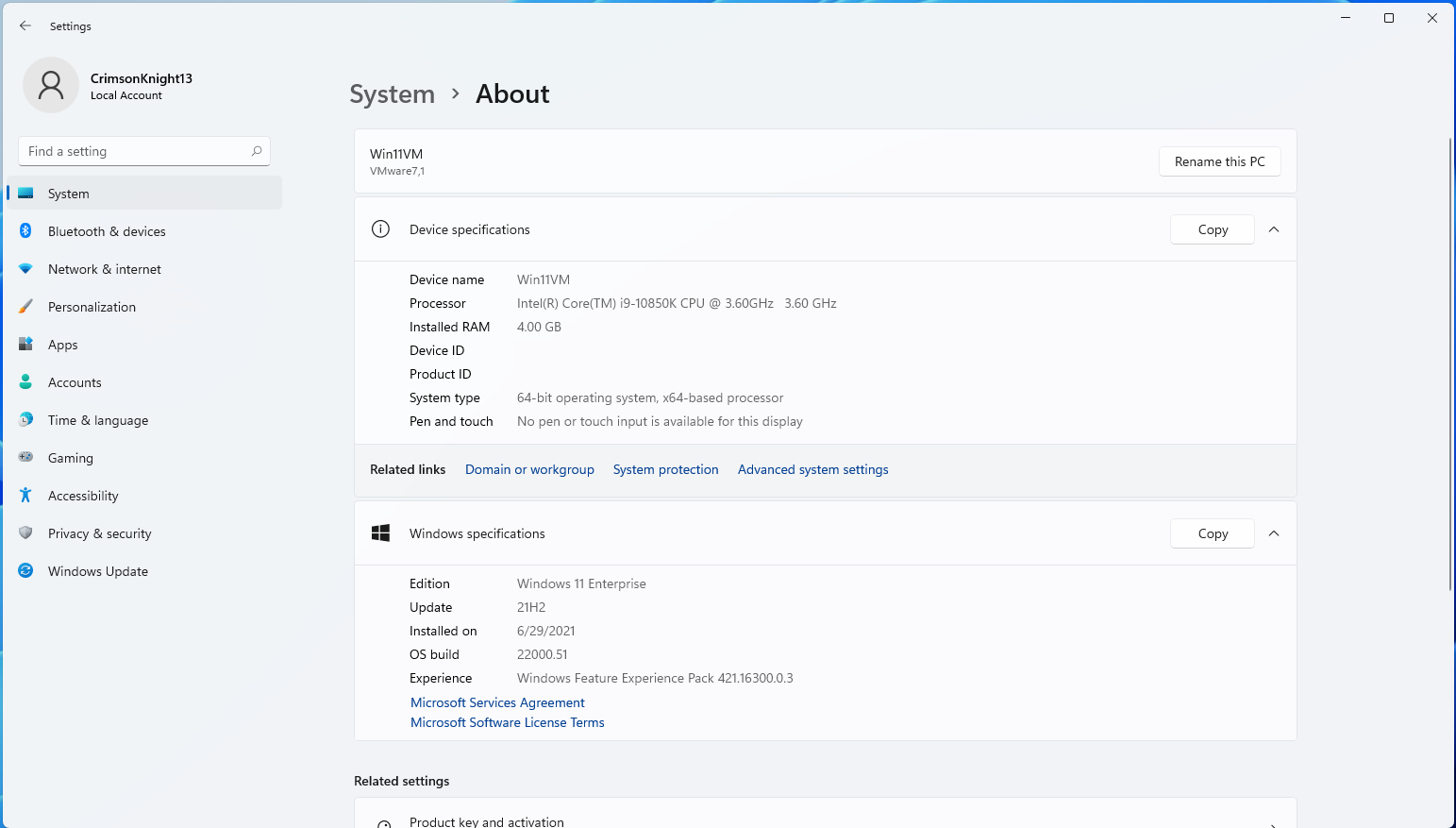Open Time & language globe icon
Image resolution: width=1456 pixels, height=828 pixels.
click(26, 420)
